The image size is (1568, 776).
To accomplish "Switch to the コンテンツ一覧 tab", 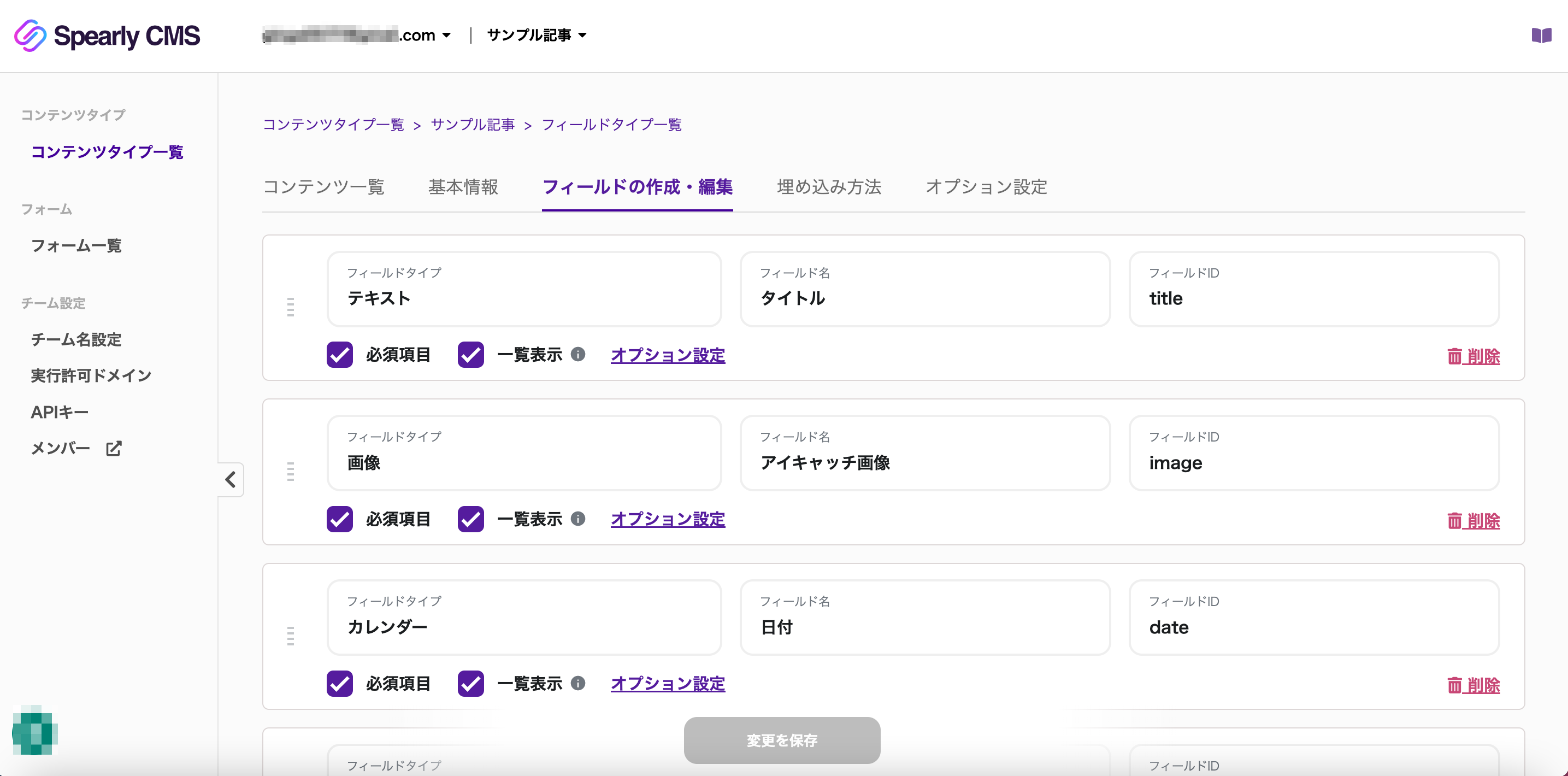I will coord(323,187).
